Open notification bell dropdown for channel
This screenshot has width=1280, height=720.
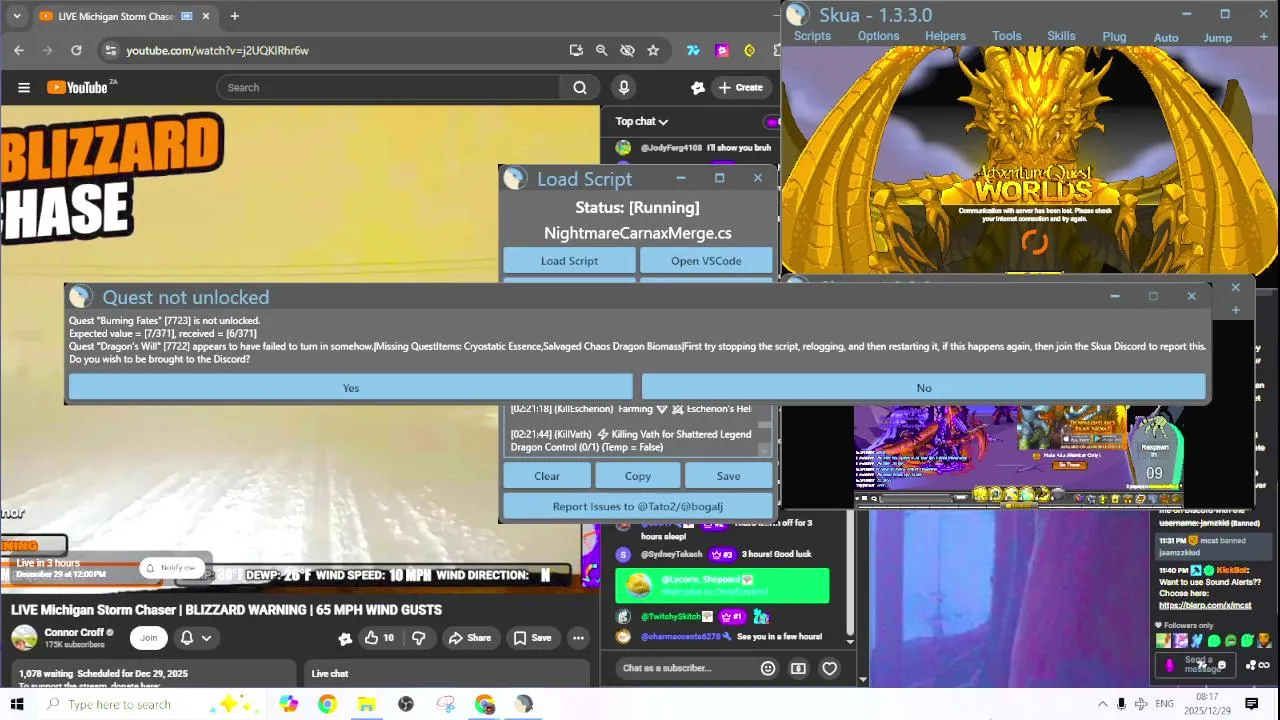195,637
